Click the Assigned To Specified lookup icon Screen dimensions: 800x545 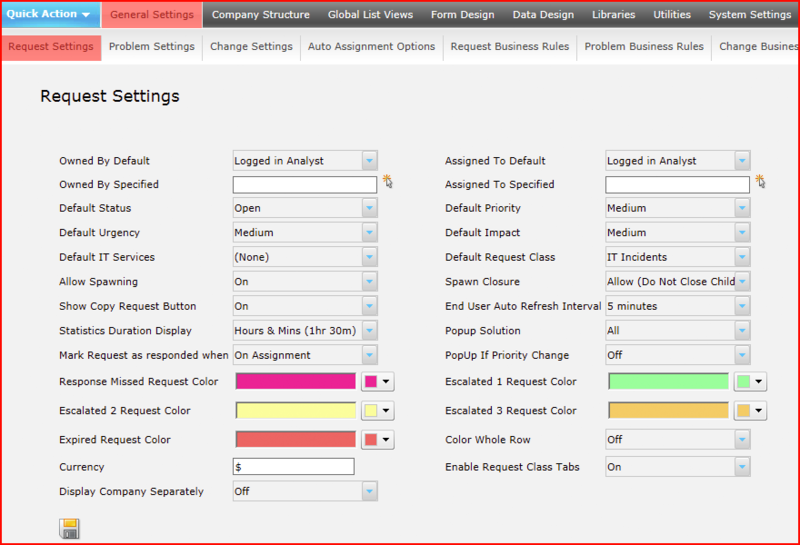point(760,181)
